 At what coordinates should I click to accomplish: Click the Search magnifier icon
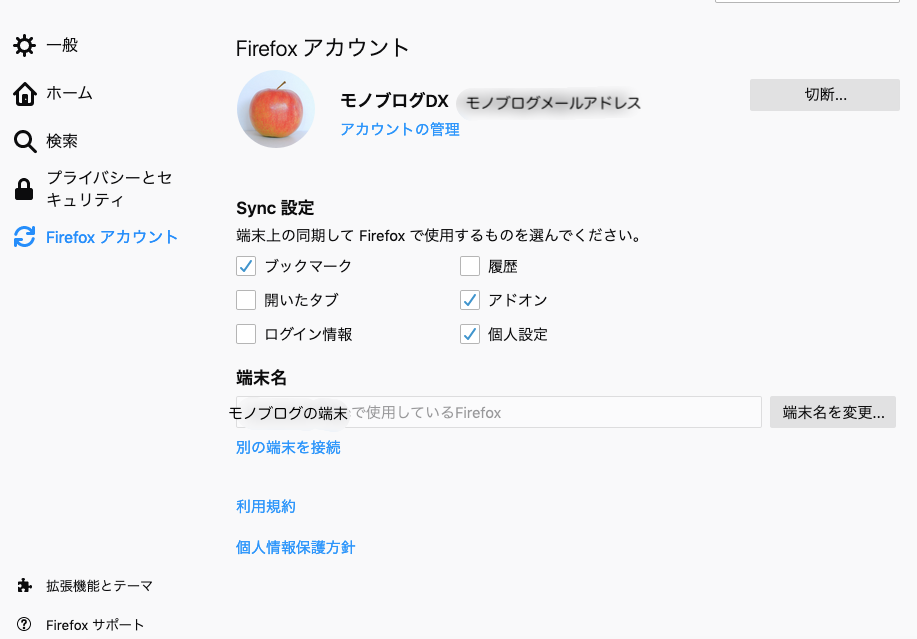[x=24, y=142]
